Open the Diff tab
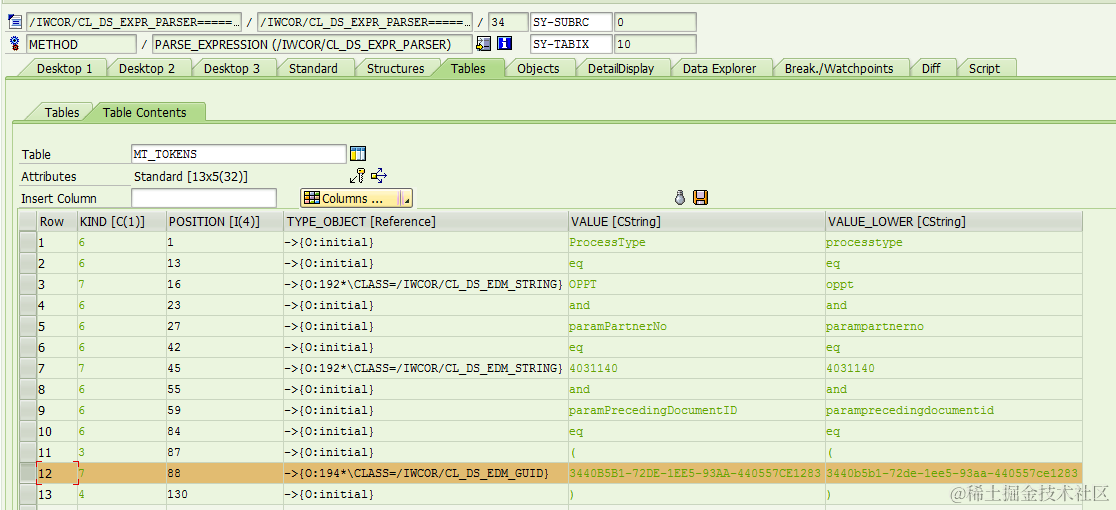This screenshot has width=1116, height=510. coord(931,68)
